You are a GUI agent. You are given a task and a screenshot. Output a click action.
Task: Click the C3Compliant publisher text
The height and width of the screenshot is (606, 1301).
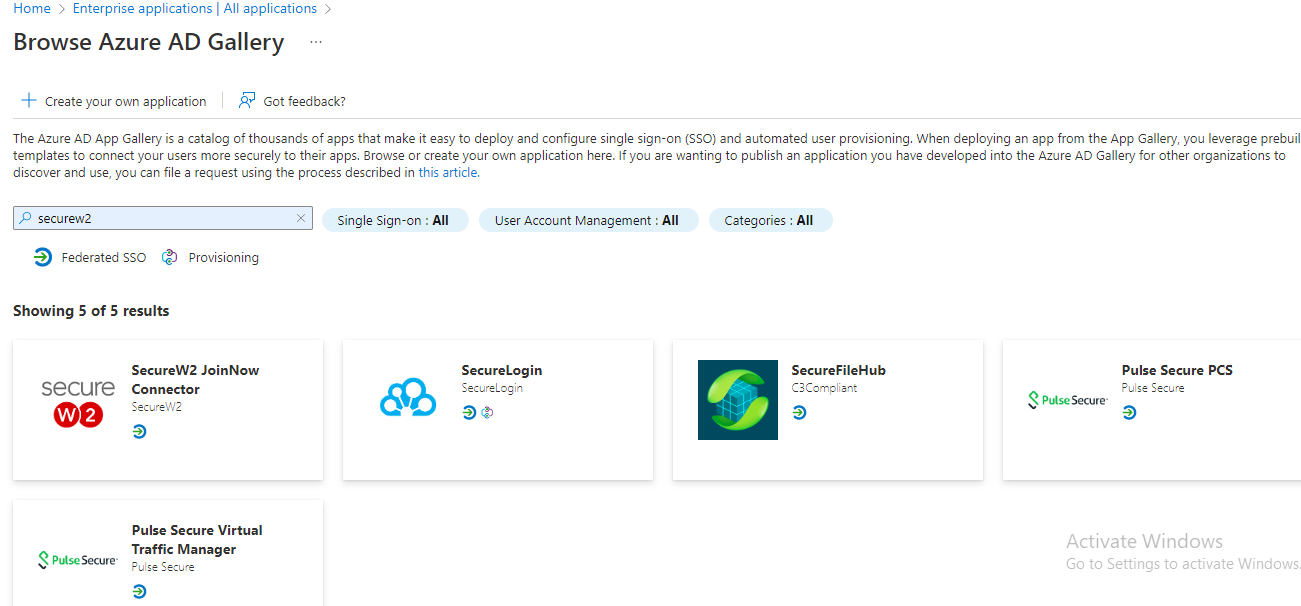click(x=824, y=388)
